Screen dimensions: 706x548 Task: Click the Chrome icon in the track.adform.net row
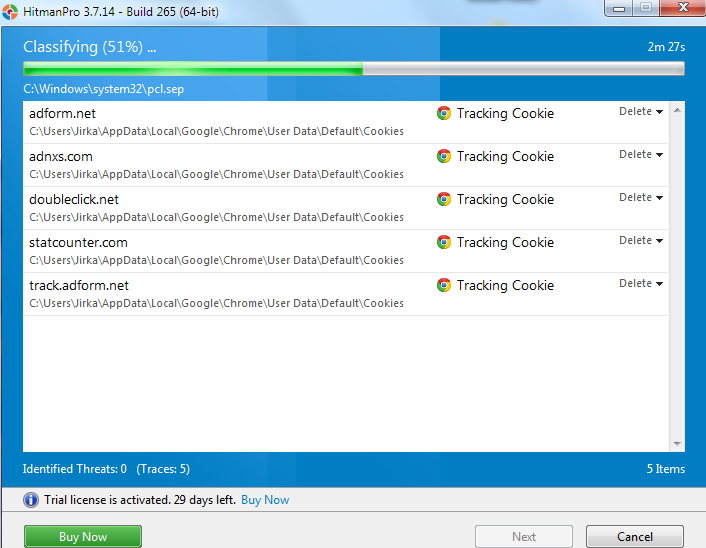444,285
